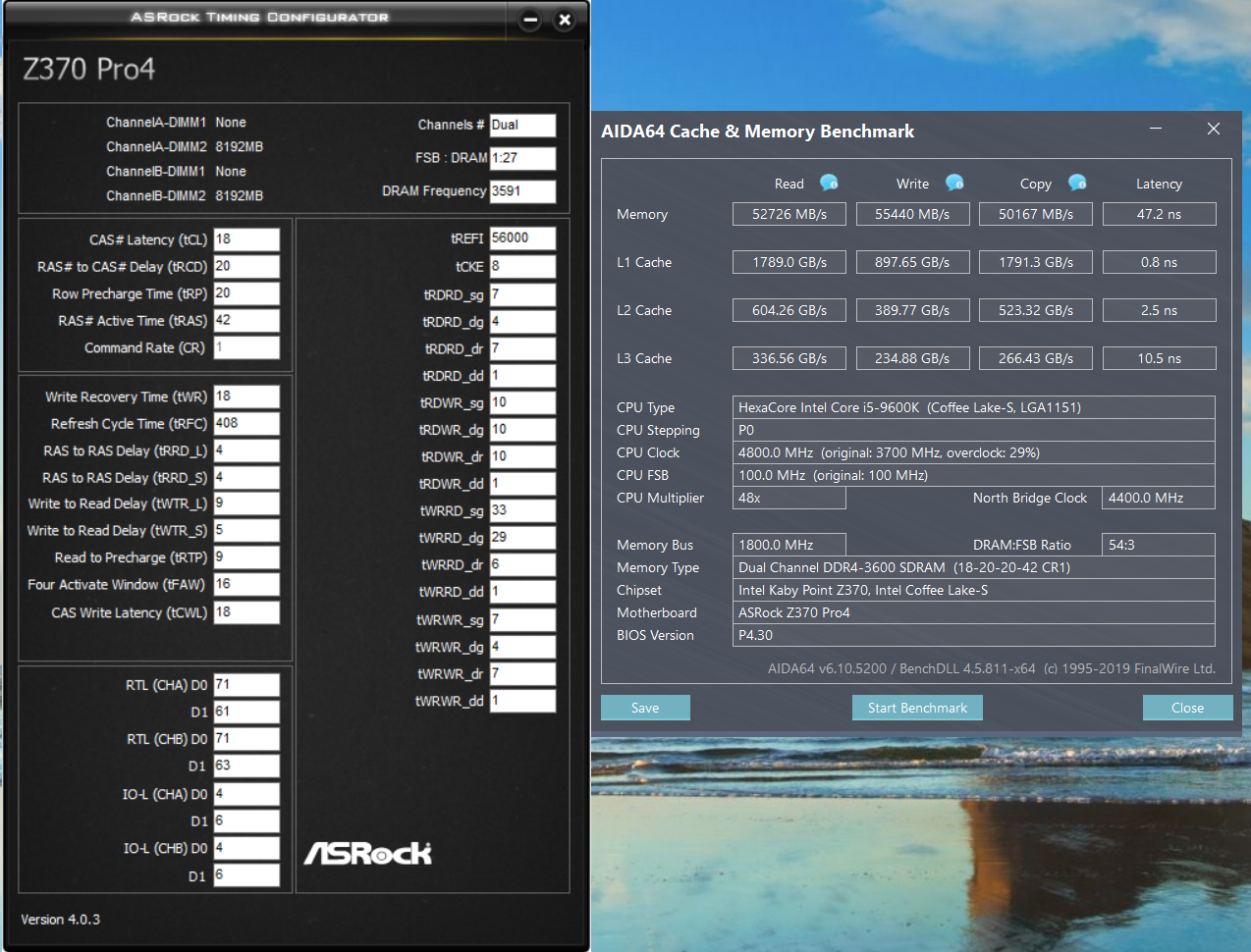Click the IO-L (CHB) D0 field
Image resolution: width=1251 pixels, height=952 pixels.
click(246, 848)
